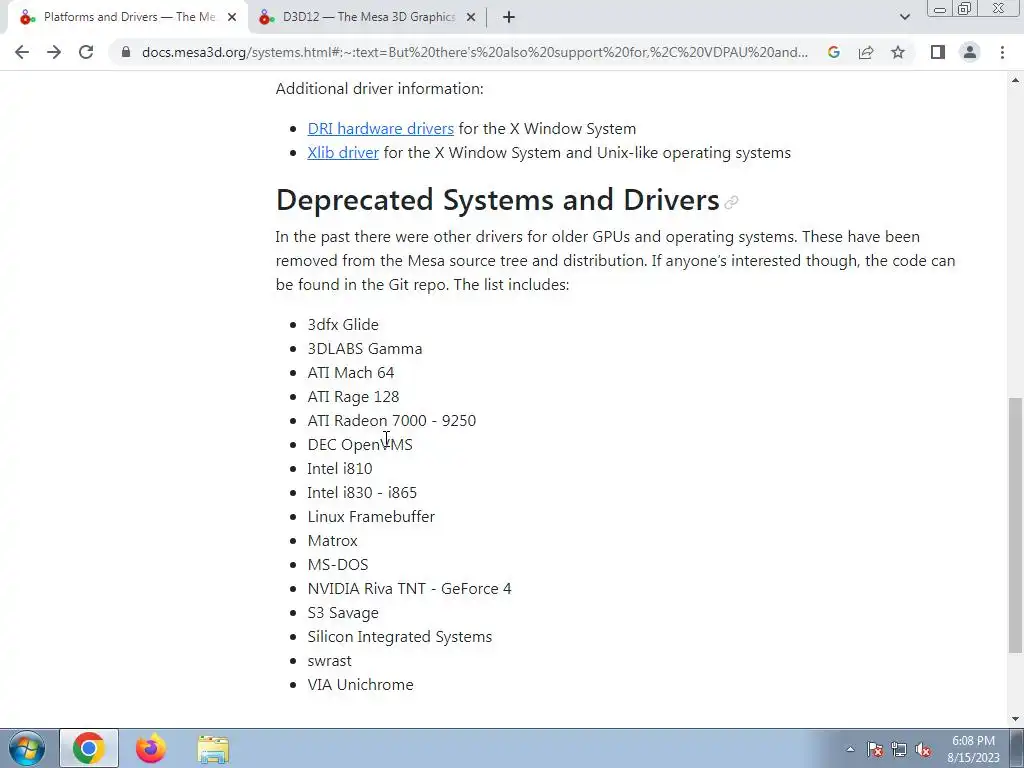Open the Windows Start menu

coord(27,748)
